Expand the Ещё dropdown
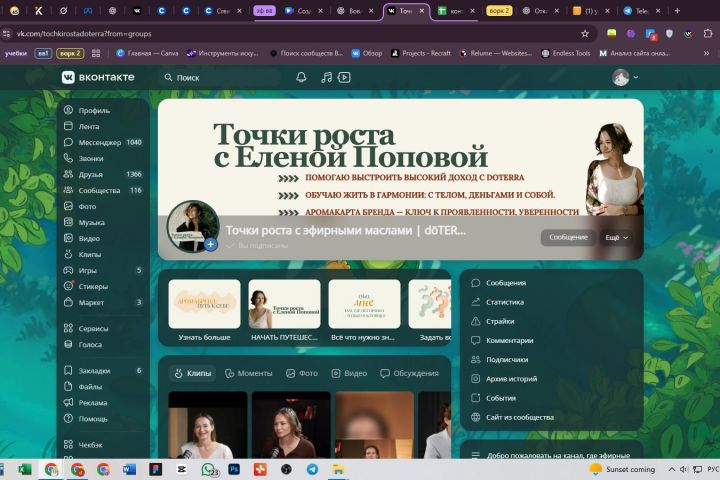 coord(616,237)
